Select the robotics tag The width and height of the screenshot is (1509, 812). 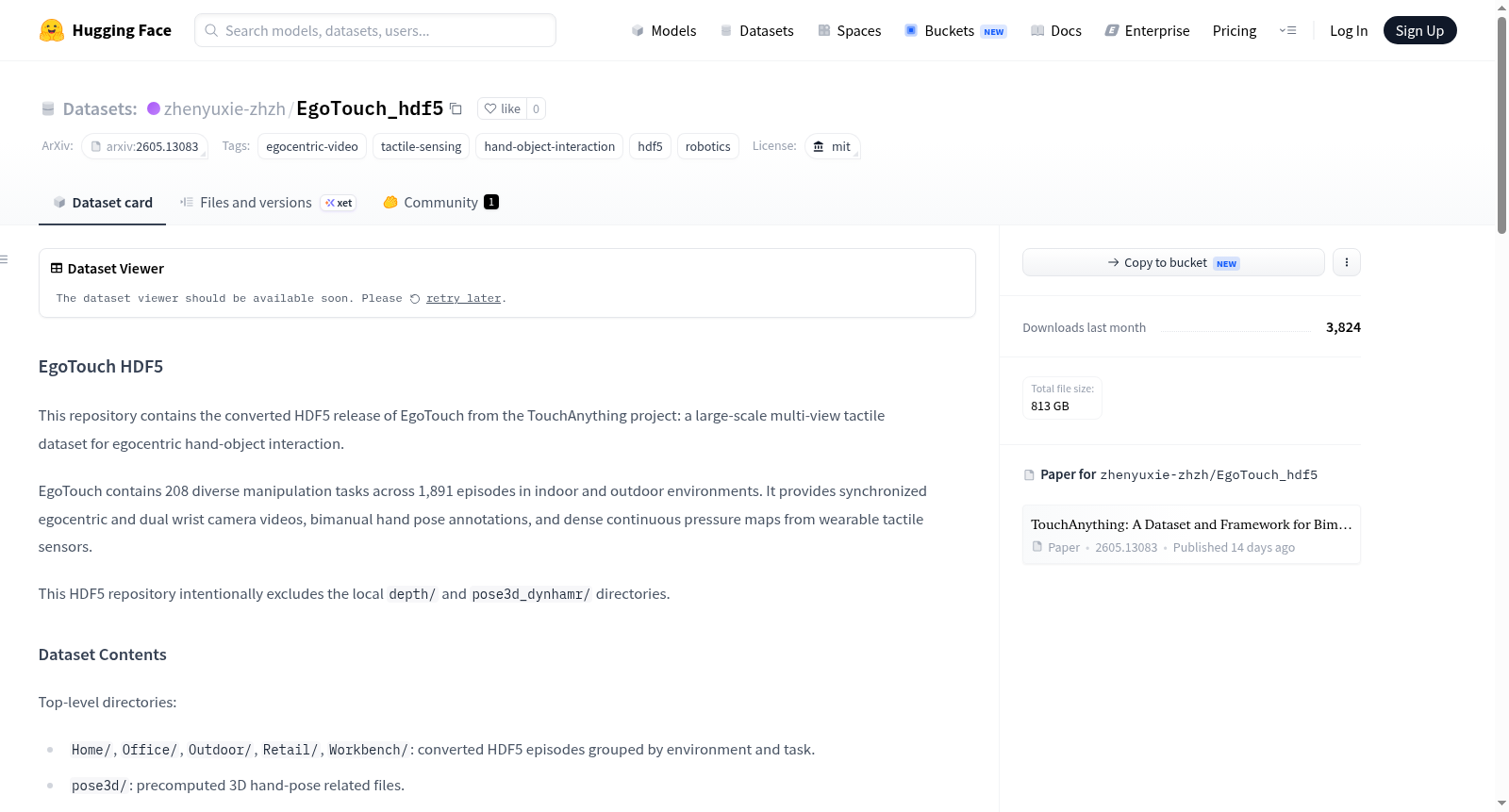708,146
